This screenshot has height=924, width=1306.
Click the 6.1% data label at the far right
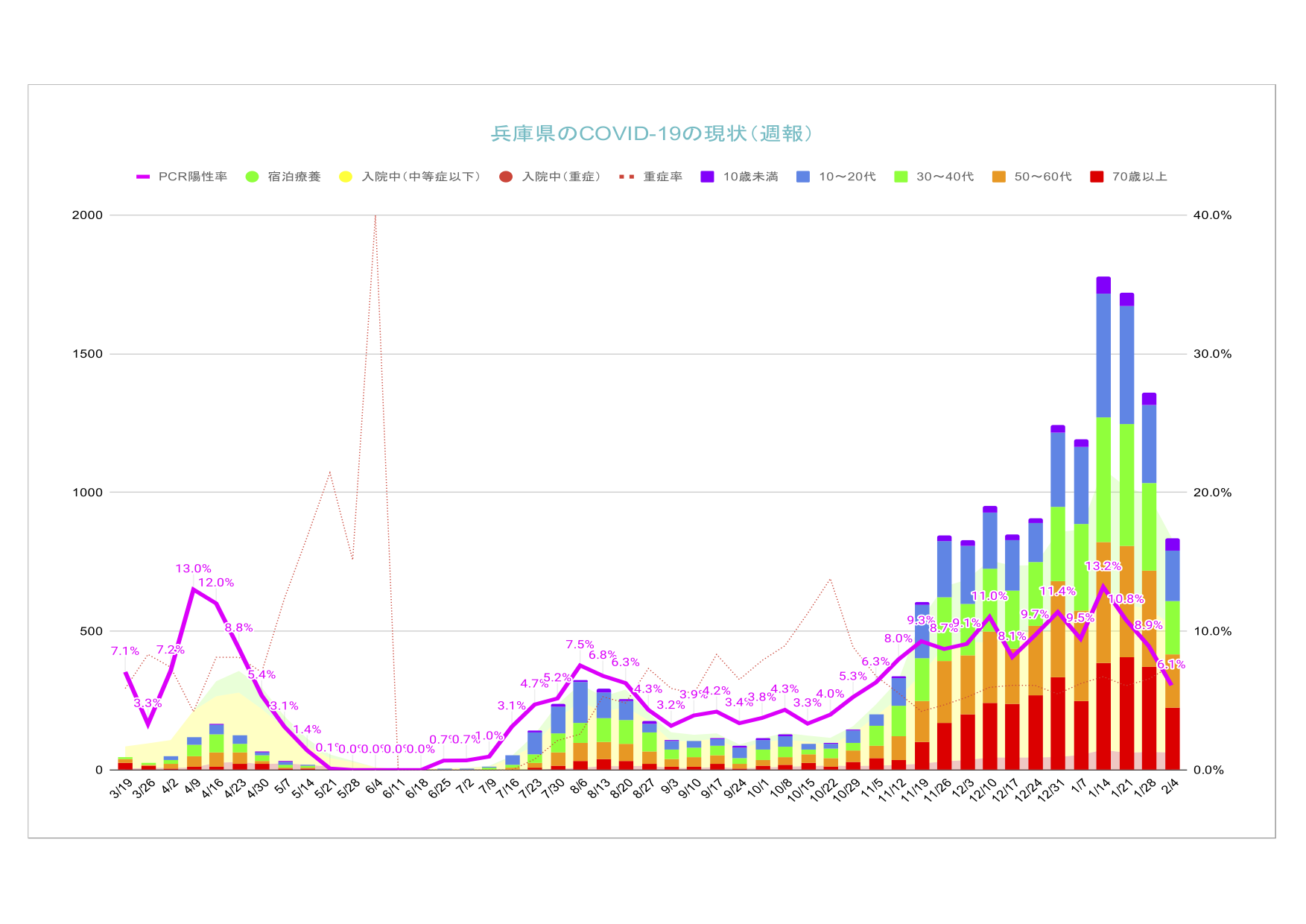(x=1170, y=665)
